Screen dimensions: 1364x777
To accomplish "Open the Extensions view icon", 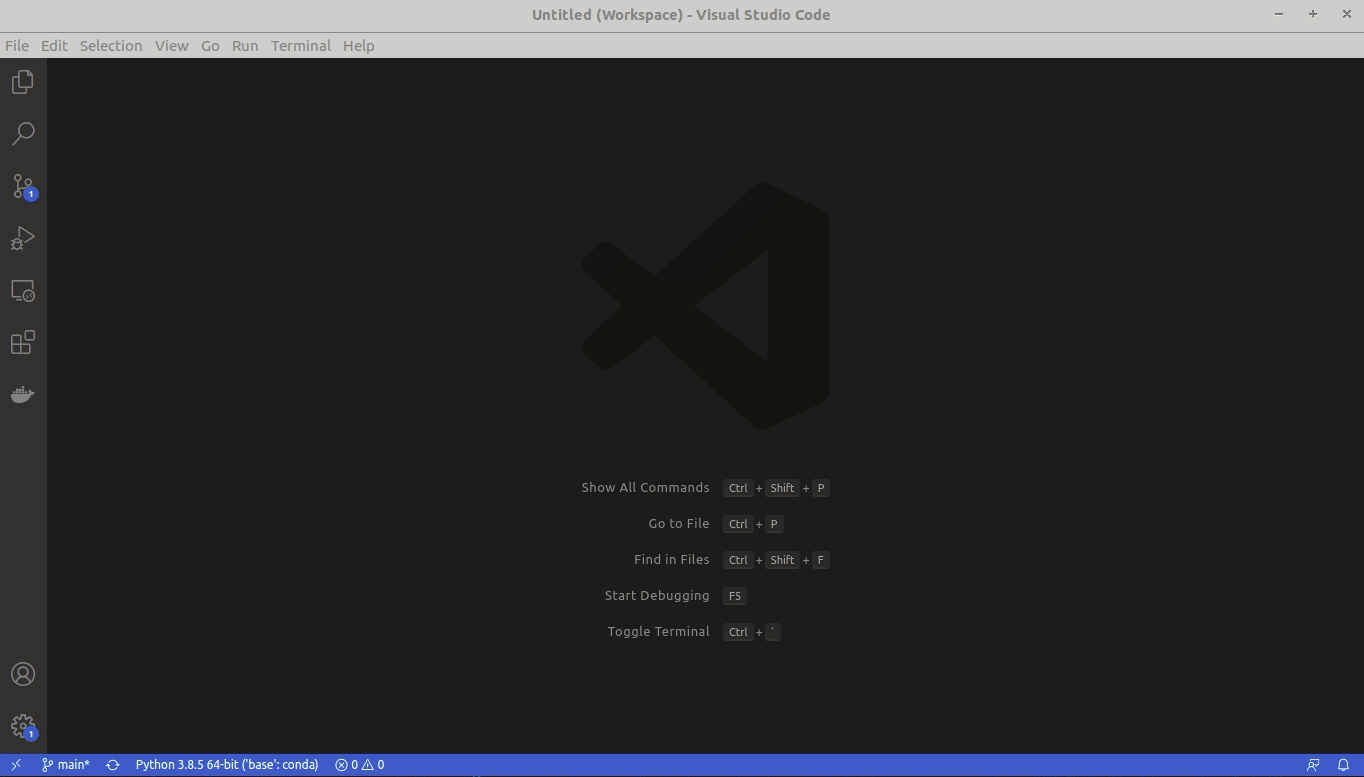I will click(23, 343).
